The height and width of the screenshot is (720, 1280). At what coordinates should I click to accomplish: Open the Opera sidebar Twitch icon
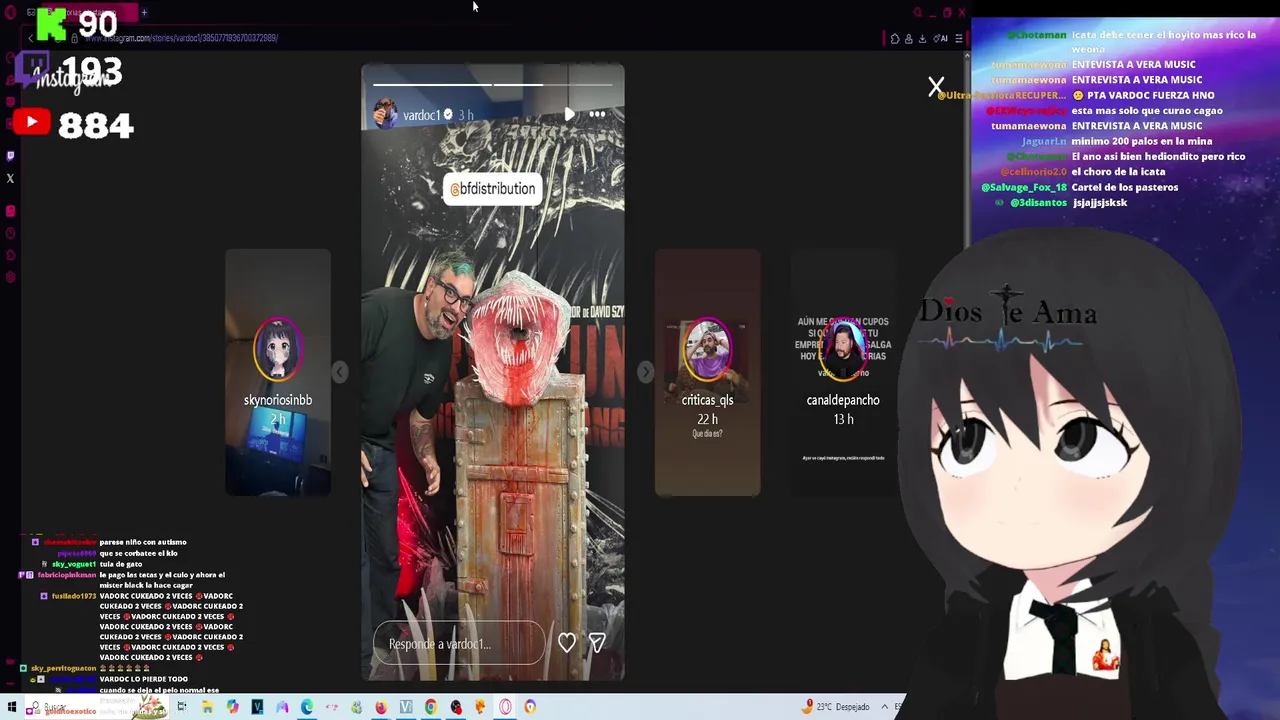pyautogui.click(x=10, y=155)
